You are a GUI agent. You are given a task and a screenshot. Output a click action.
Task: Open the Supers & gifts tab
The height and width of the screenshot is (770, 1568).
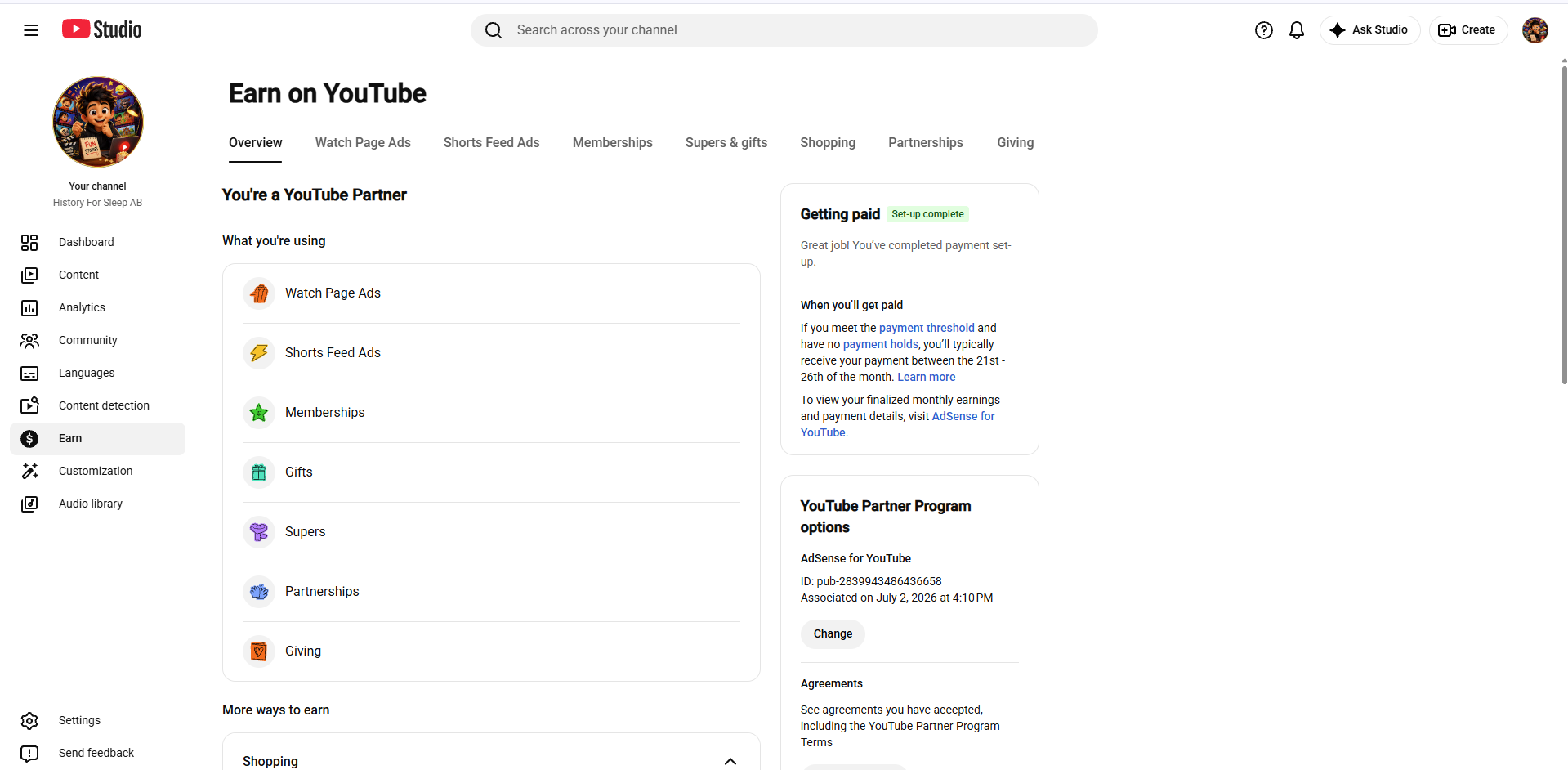coord(726,142)
